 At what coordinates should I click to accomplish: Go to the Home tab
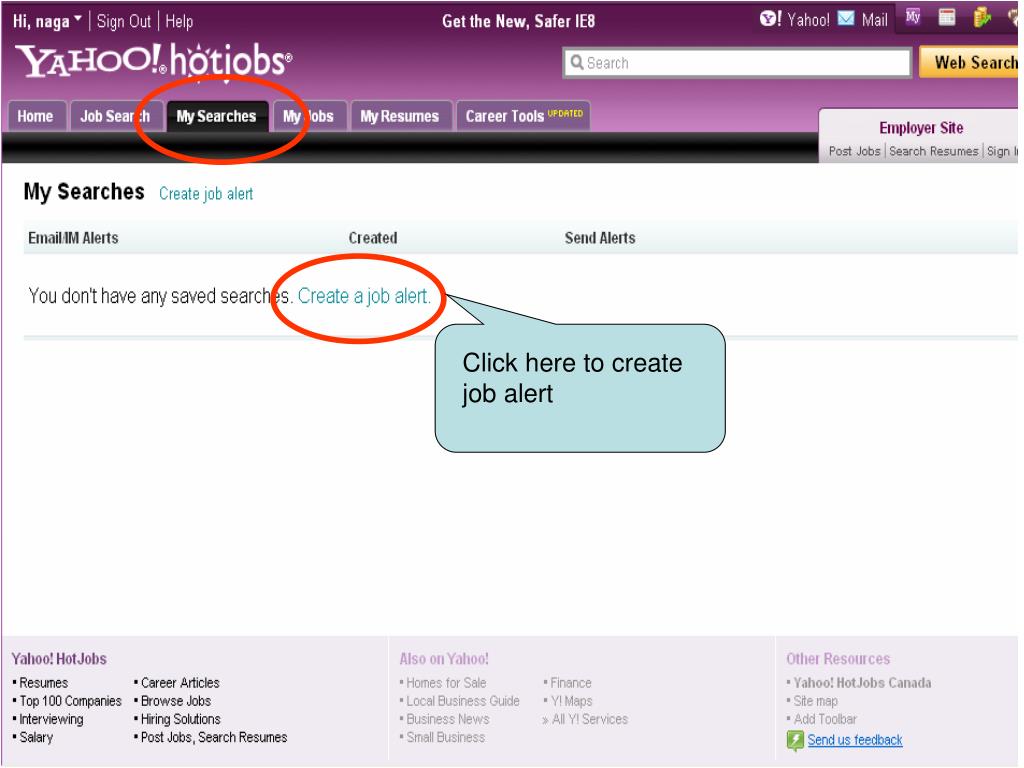[35, 116]
